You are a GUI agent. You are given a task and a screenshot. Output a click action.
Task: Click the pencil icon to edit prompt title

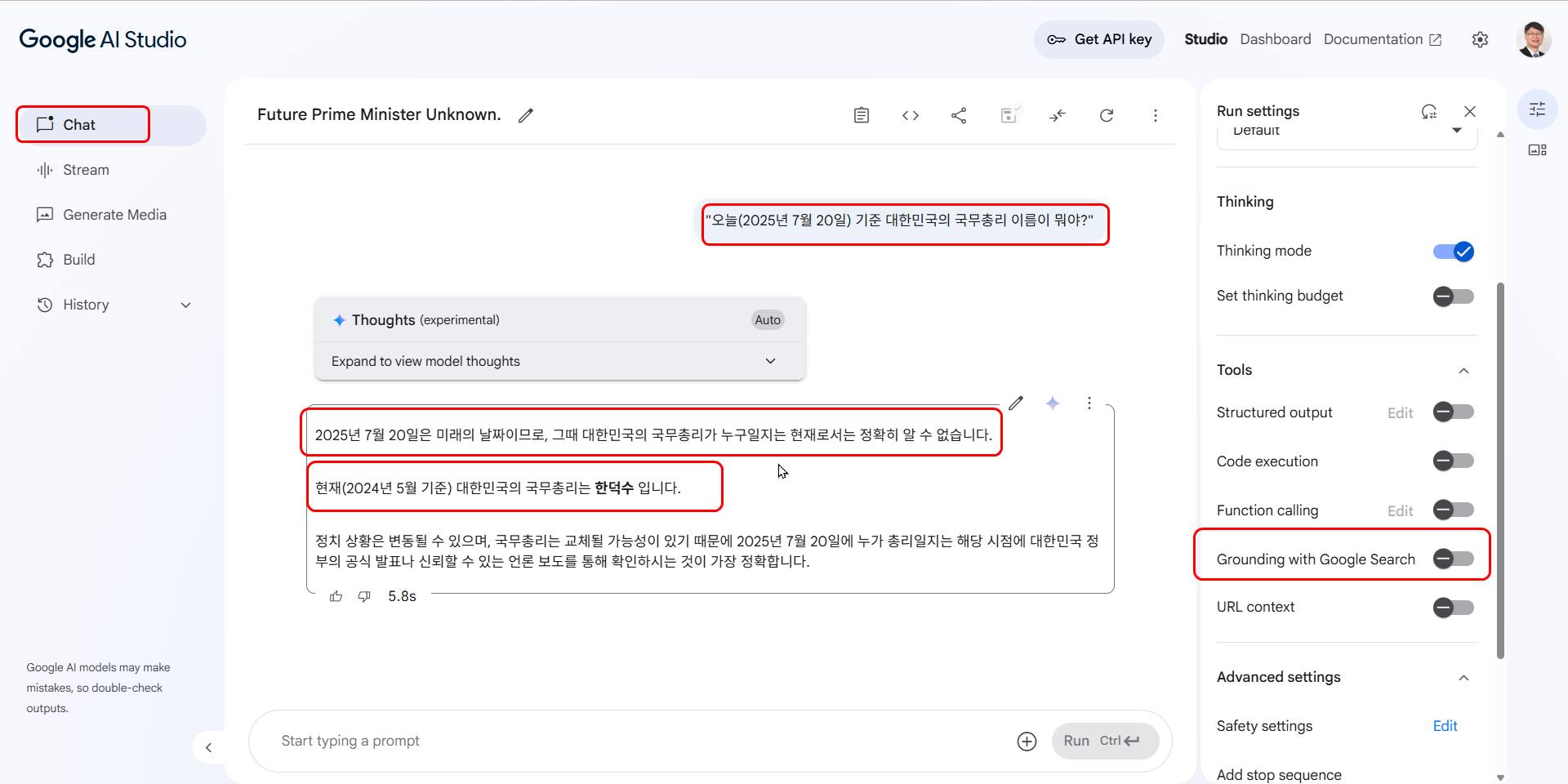click(526, 115)
